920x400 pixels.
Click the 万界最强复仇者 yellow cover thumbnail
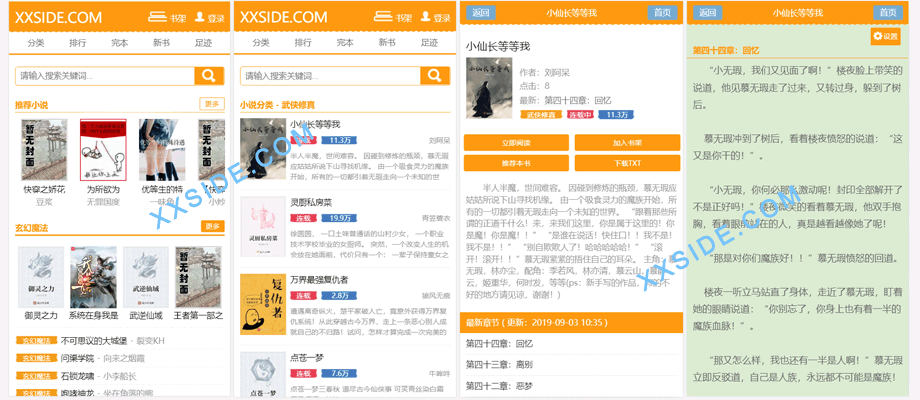(262, 304)
